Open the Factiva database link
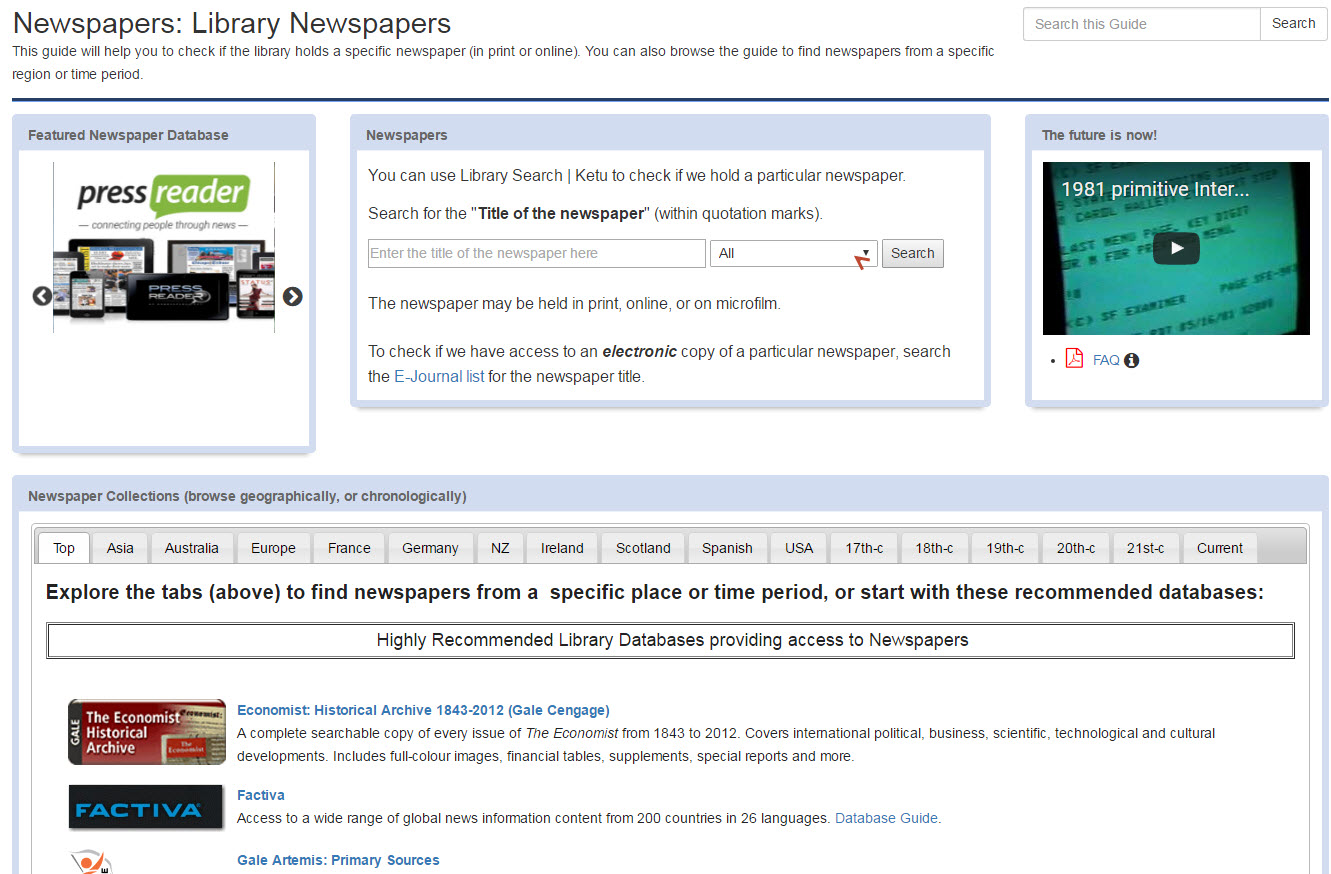The width and height of the screenshot is (1331, 874). (261, 795)
